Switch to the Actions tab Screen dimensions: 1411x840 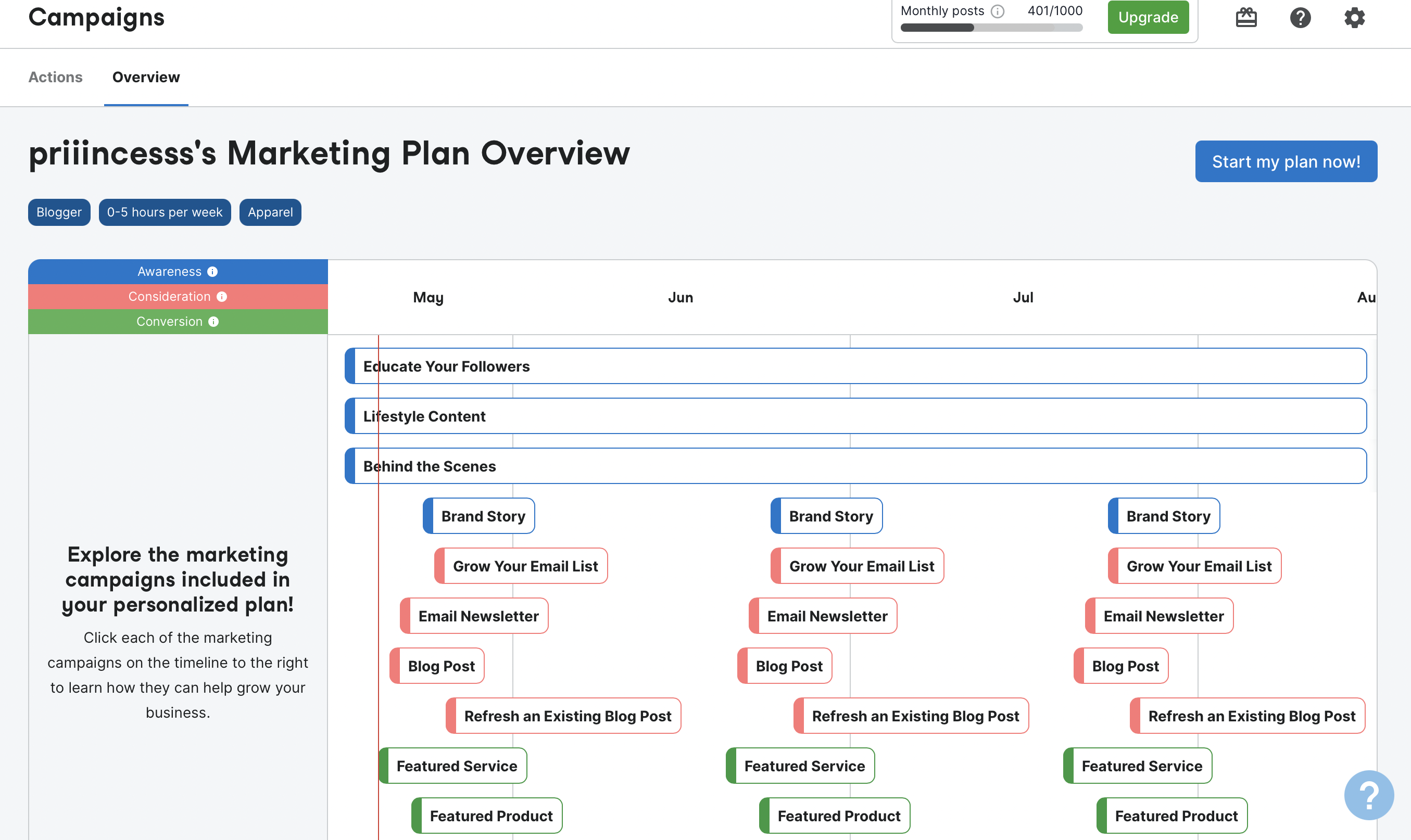tap(56, 77)
